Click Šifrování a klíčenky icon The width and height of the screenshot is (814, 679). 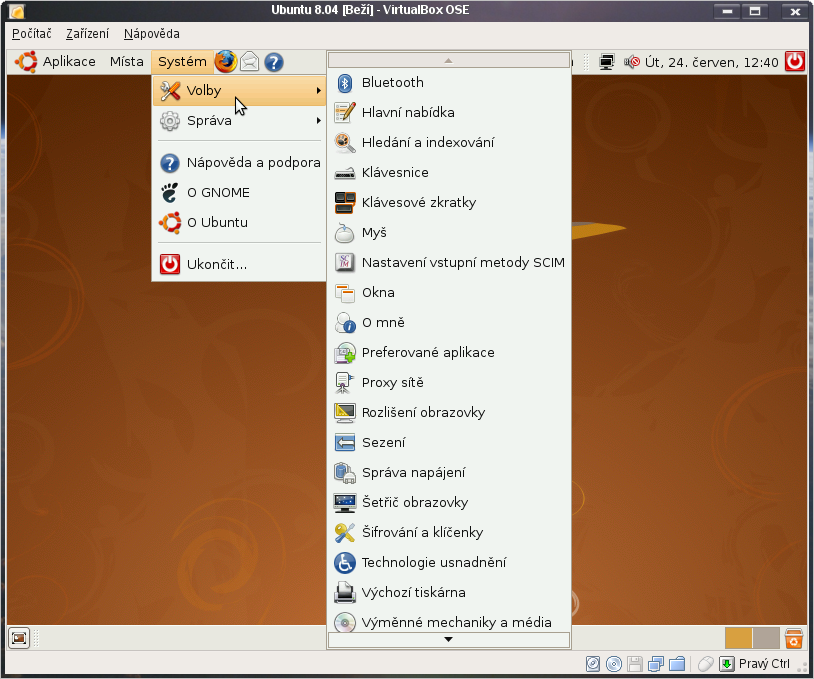pyautogui.click(x=345, y=533)
